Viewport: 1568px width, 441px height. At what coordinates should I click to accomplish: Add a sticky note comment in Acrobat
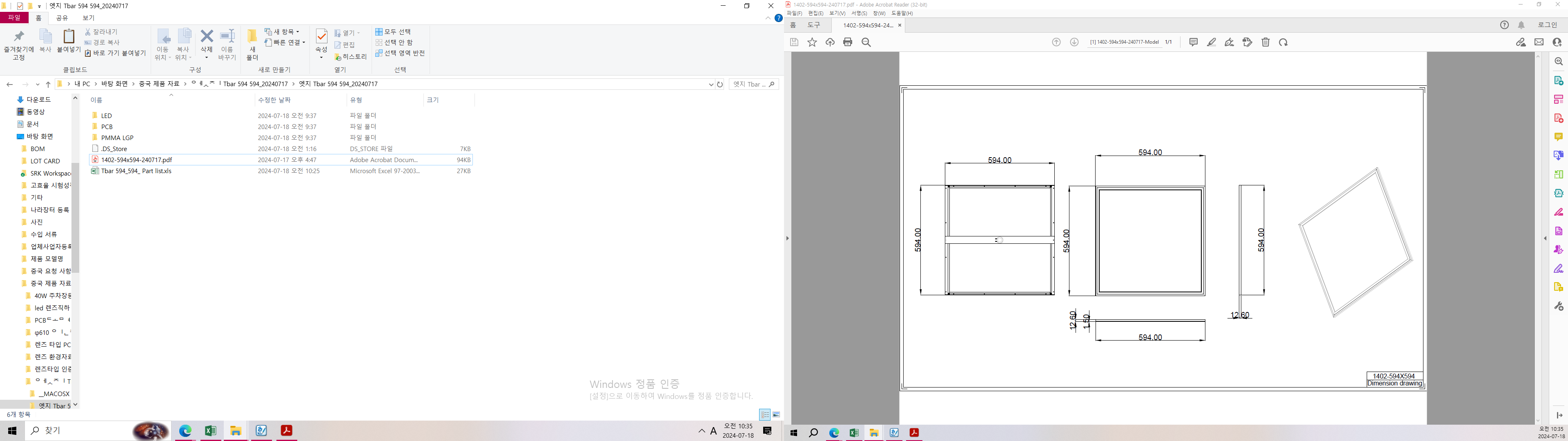(x=1194, y=42)
